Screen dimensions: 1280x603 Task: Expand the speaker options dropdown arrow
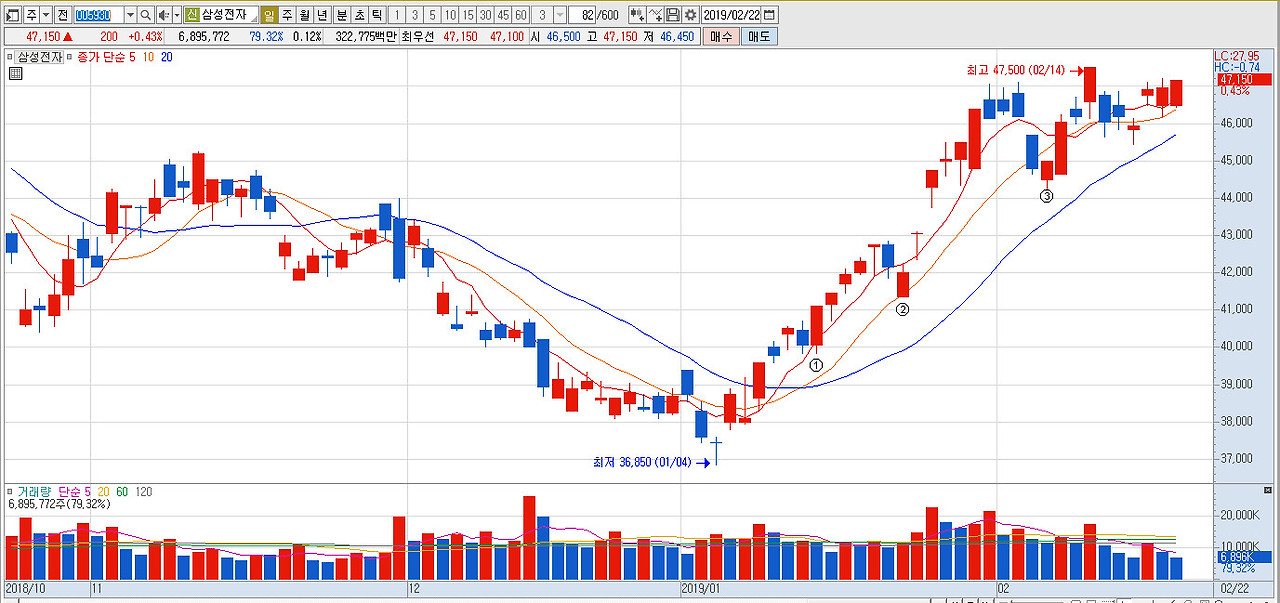pos(177,15)
